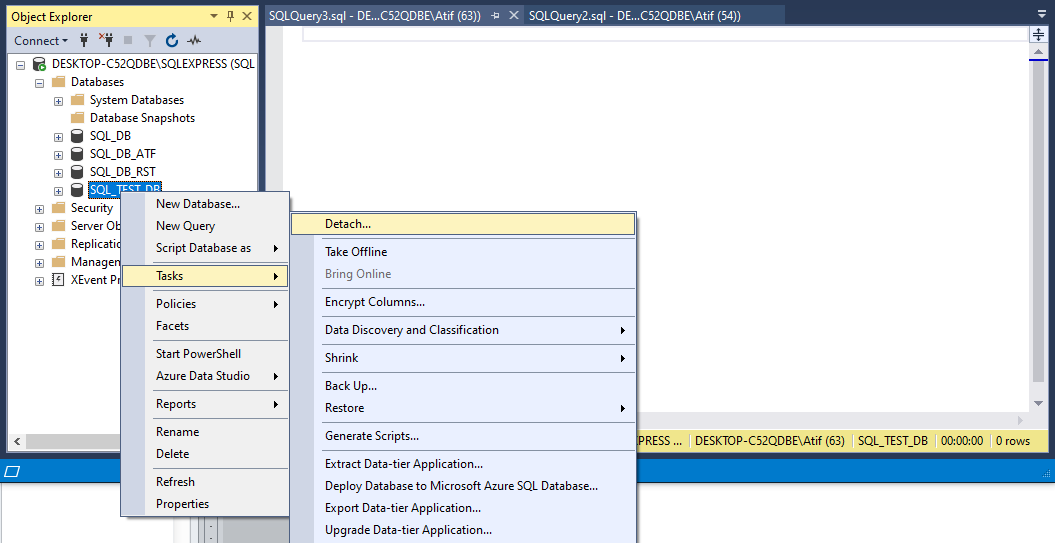Expand the Security node

point(39,209)
